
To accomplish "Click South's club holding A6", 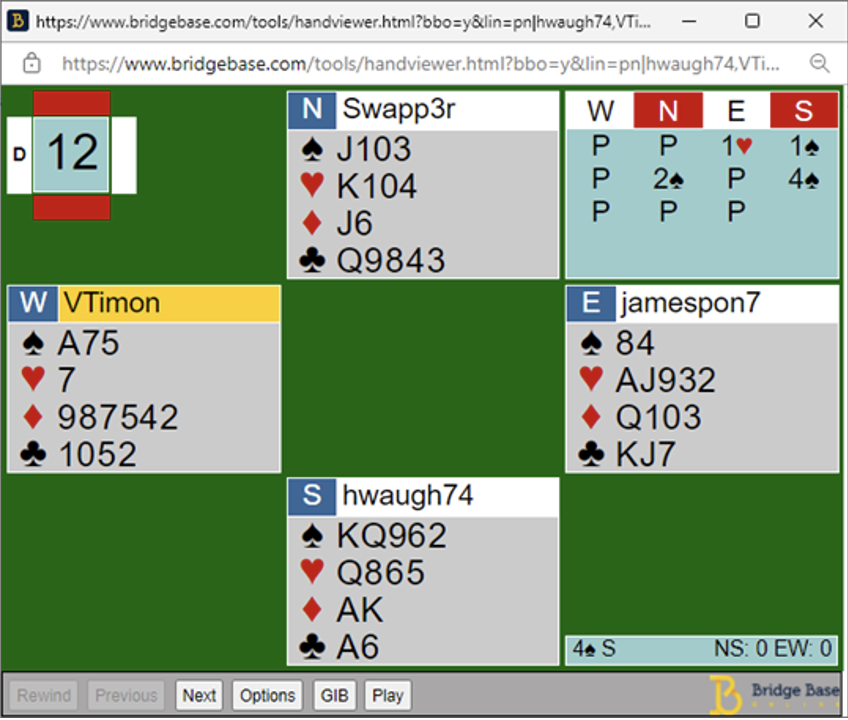I will [x=357, y=647].
